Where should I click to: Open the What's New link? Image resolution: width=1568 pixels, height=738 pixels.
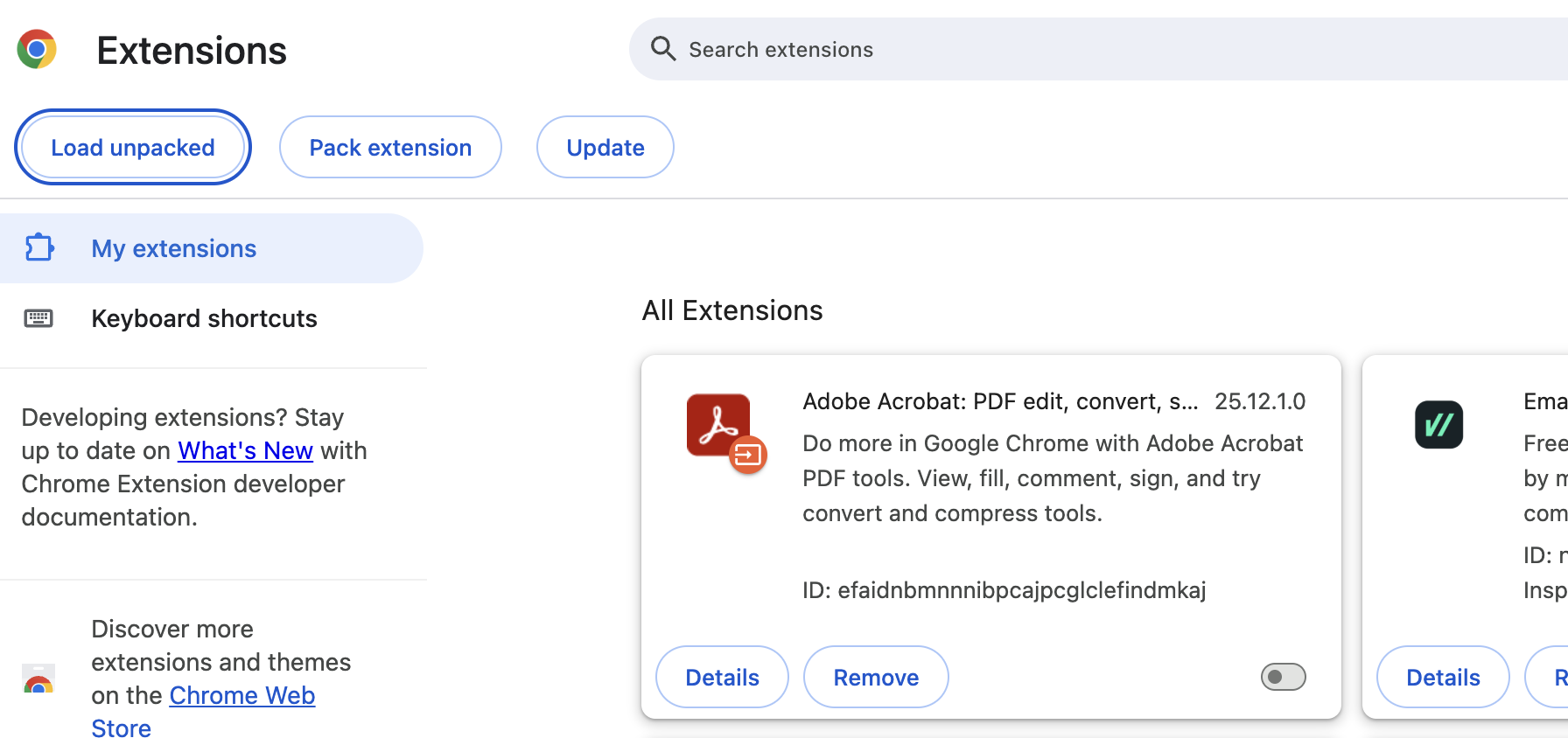click(x=245, y=450)
